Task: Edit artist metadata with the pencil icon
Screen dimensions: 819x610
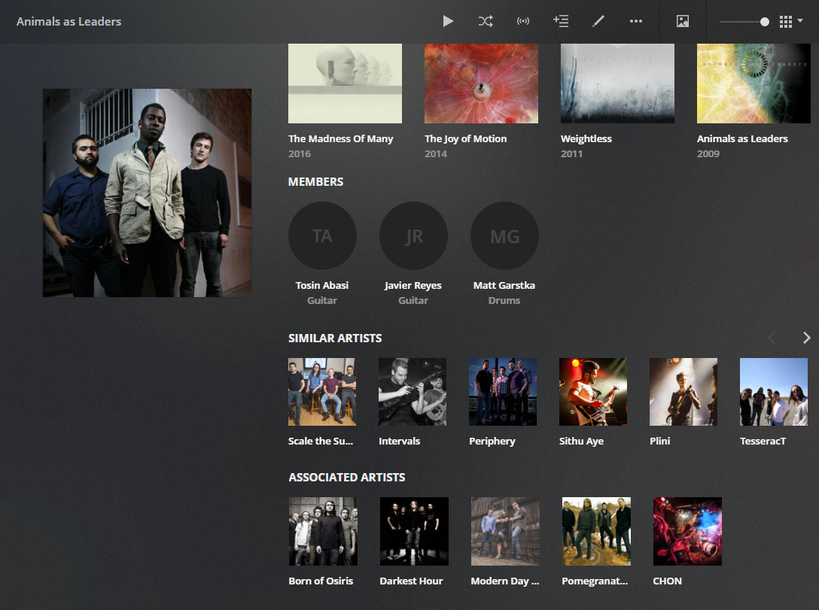Action: 598,21
